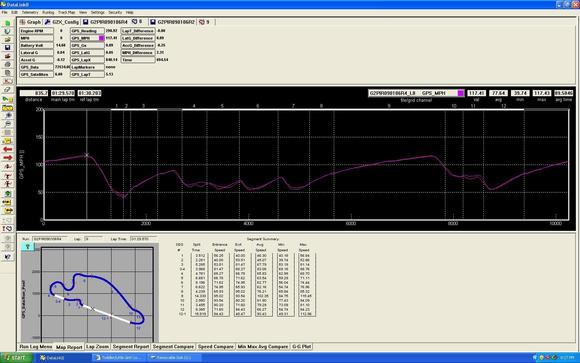Click purple swatch in graph header channel box

tap(461, 93)
